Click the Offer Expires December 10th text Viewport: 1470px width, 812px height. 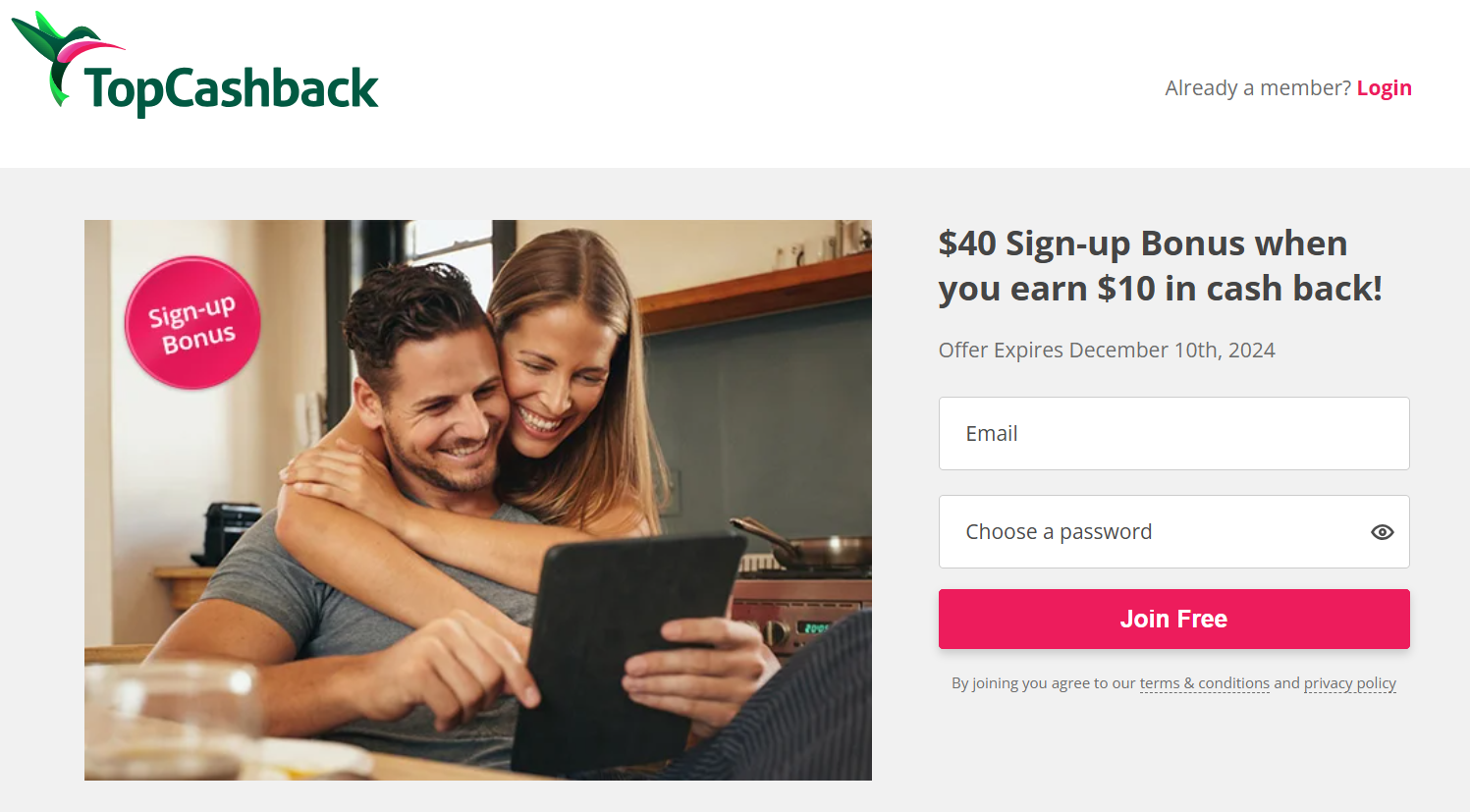tap(1107, 351)
